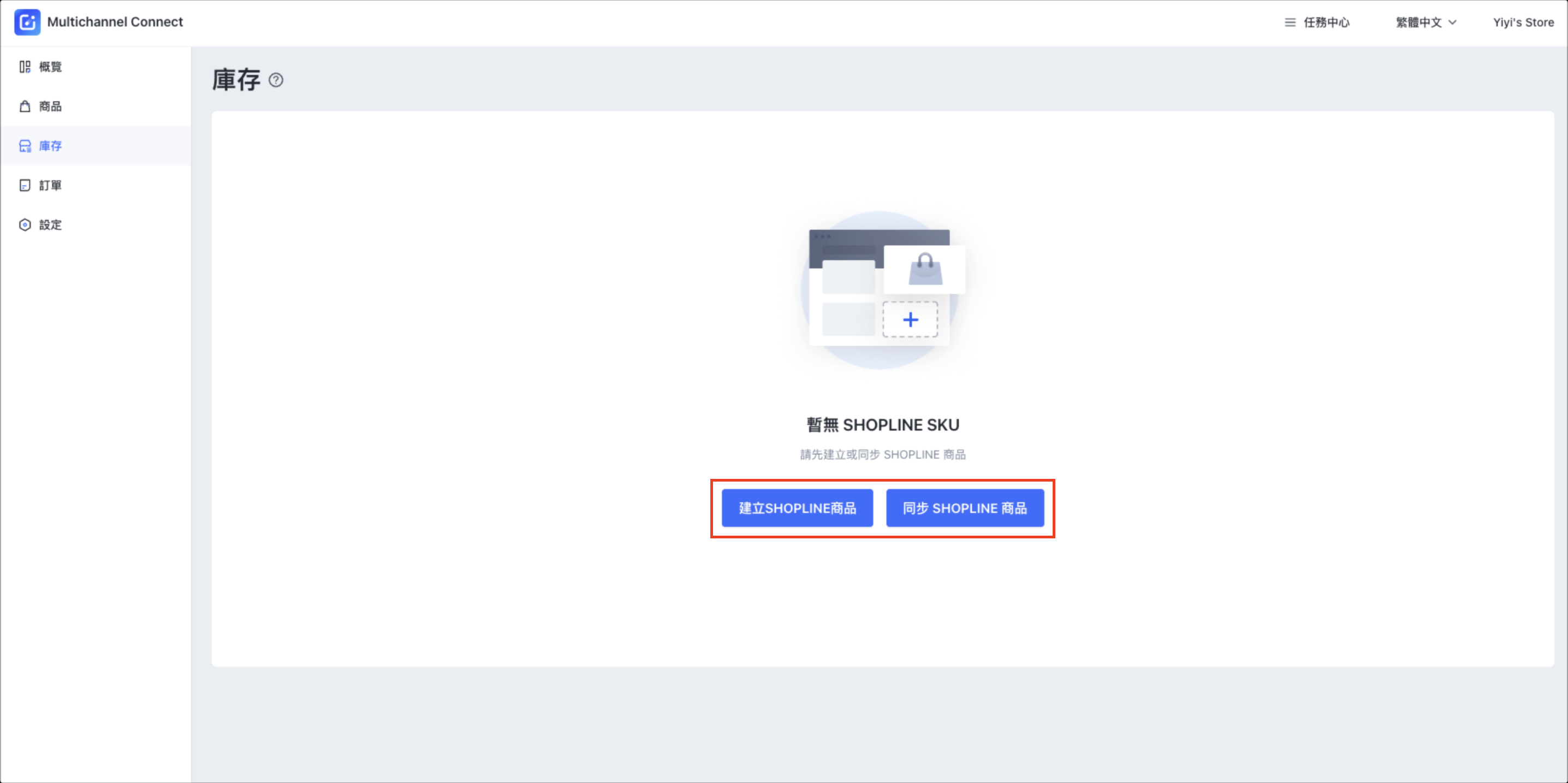
Task: Click the 暫無 SHOPLINE SKU heading
Action: pos(883,425)
